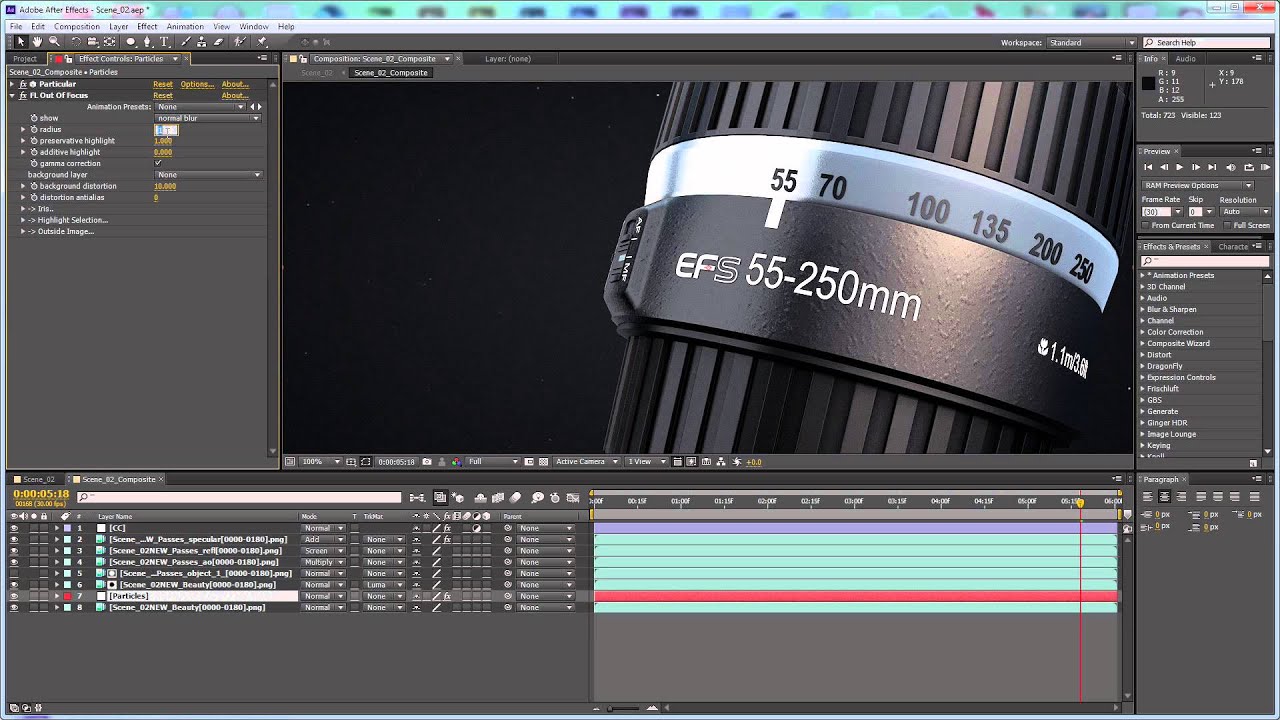Open the Animation menu

tap(185, 26)
